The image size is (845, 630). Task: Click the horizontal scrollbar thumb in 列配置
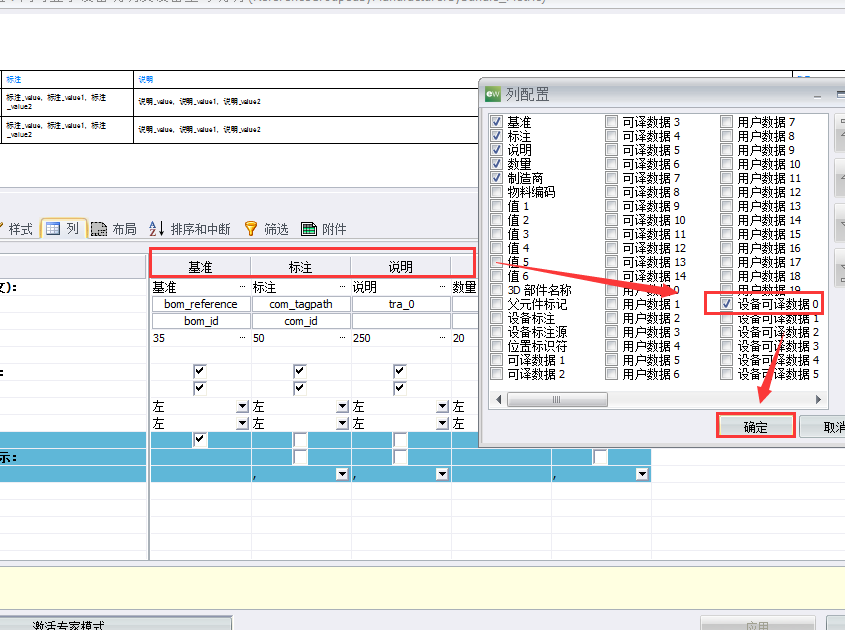point(557,399)
